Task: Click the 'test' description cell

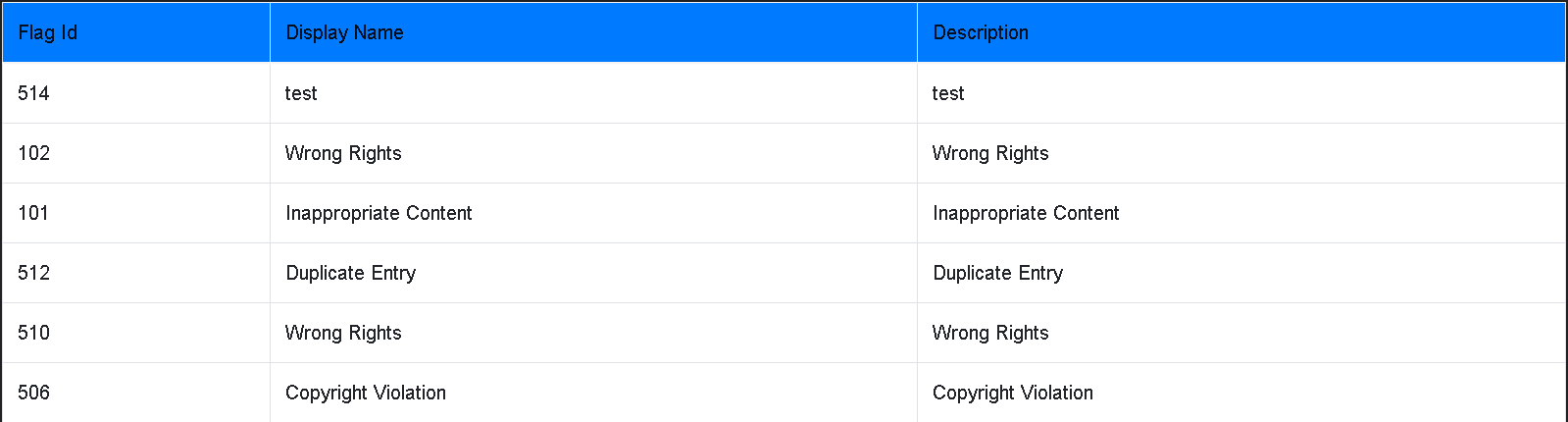Action: [1240, 93]
